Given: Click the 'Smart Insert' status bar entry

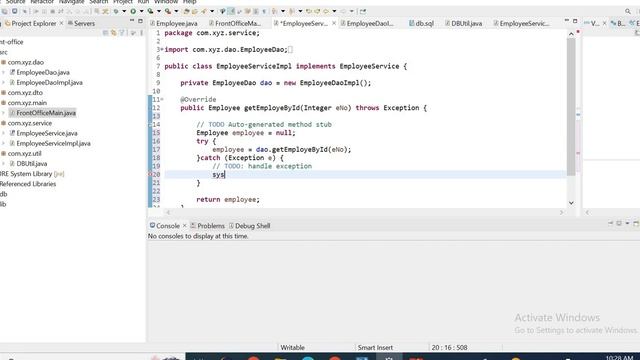Looking at the screenshot, I should [375, 347].
